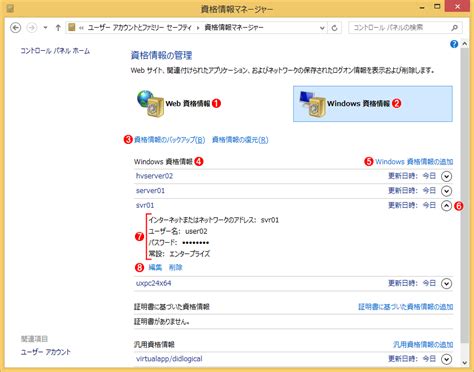Image resolution: width=474 pixels, height=372 pixels.
Task: Go up one folder level
Action: click(58, 28)
